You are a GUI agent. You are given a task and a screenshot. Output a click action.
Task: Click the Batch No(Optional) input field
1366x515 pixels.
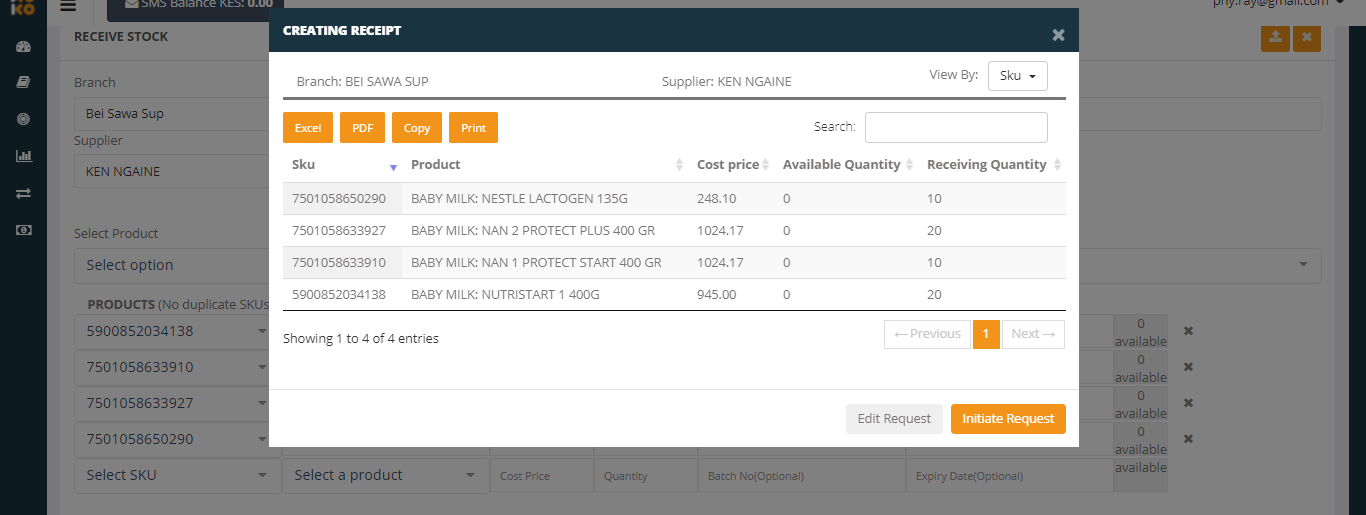[801, 476]
